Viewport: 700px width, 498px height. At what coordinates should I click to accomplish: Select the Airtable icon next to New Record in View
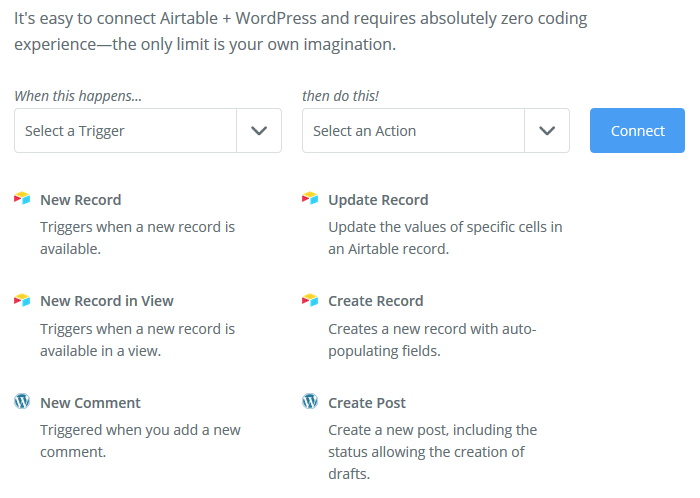coord(22,300)
